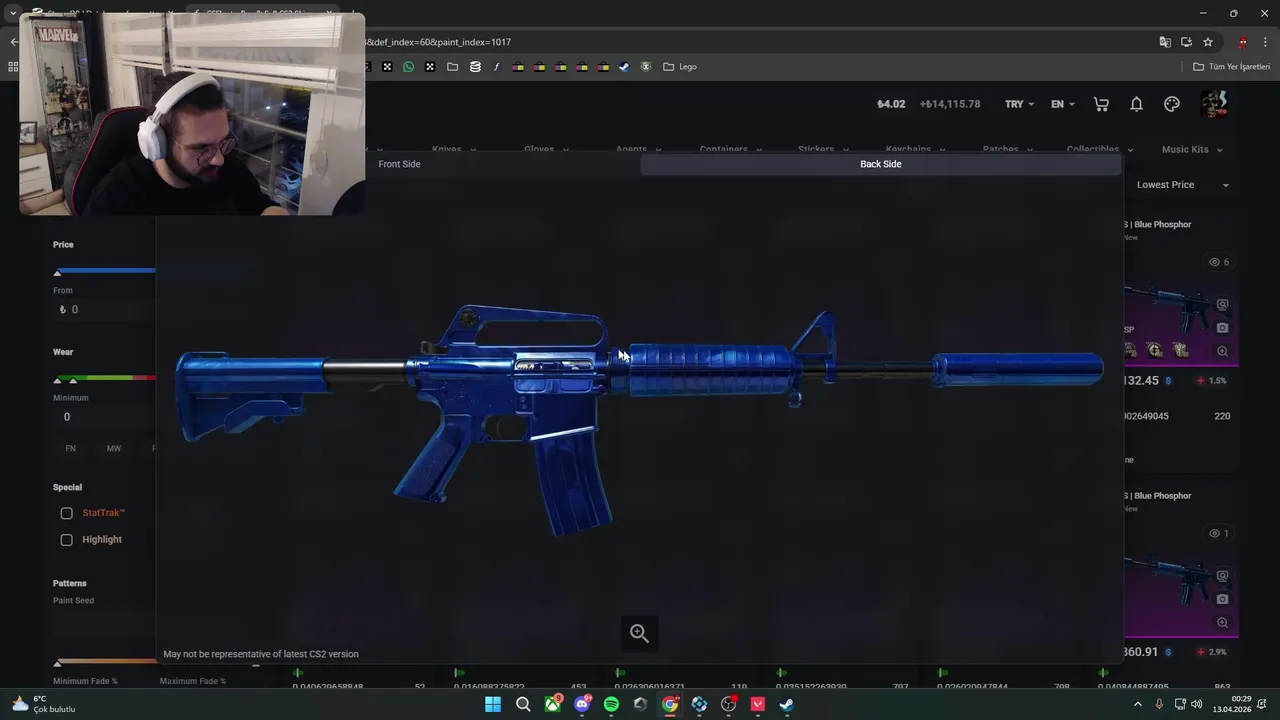
Task: Click the Price From input field
Action: pos(105,310)
